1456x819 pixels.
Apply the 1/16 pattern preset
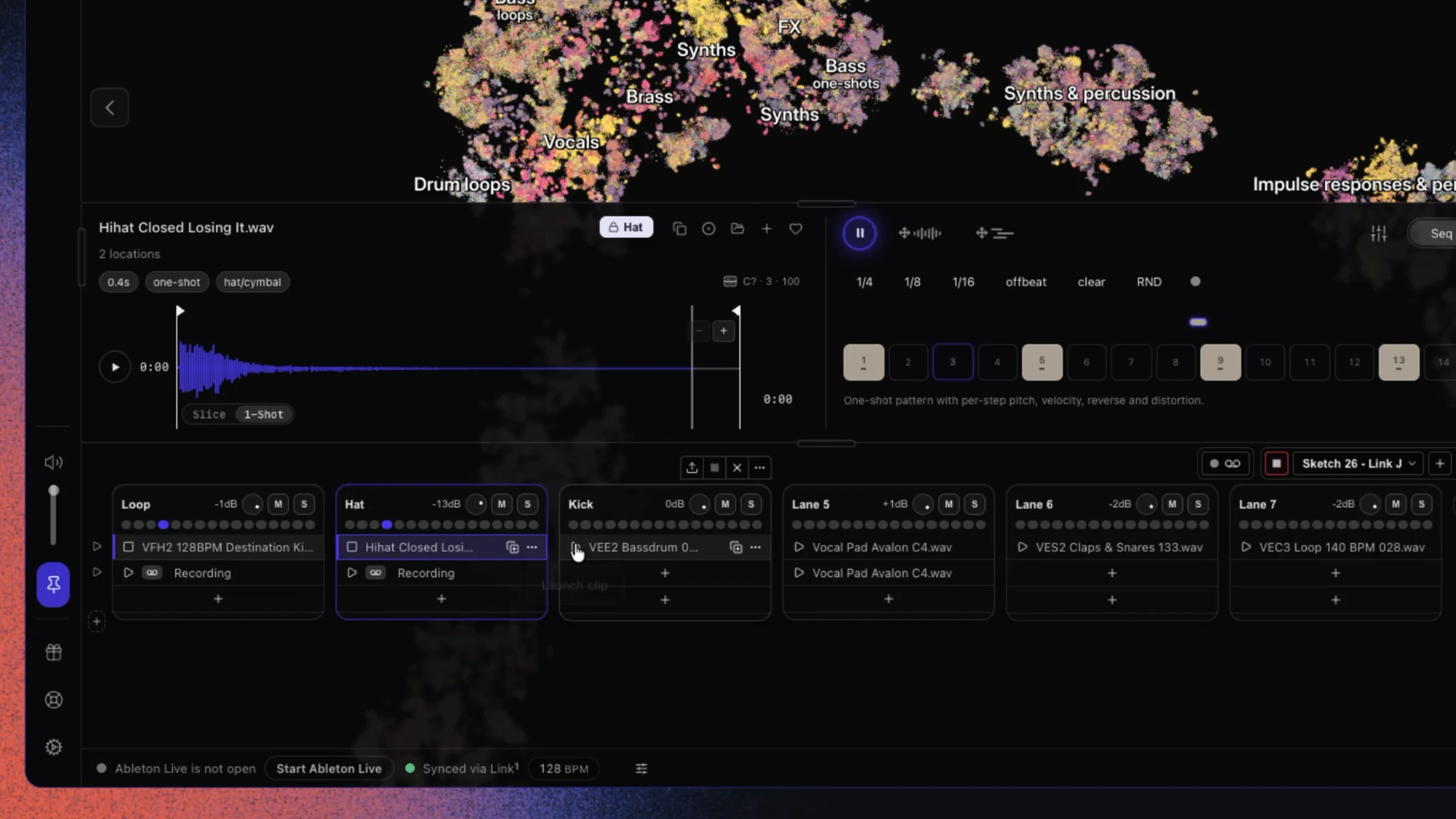(x=963, y=282)
